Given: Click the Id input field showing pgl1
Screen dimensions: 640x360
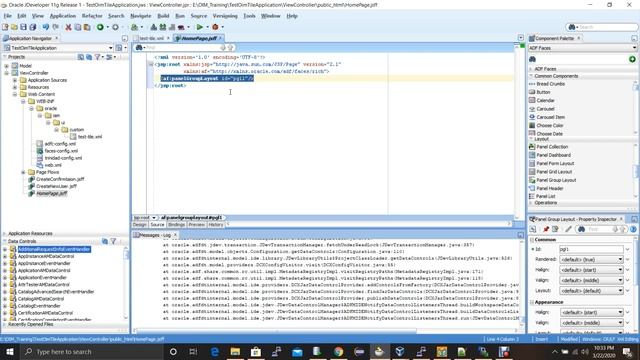Looking at the screenshot, I should tap(591, 249).
